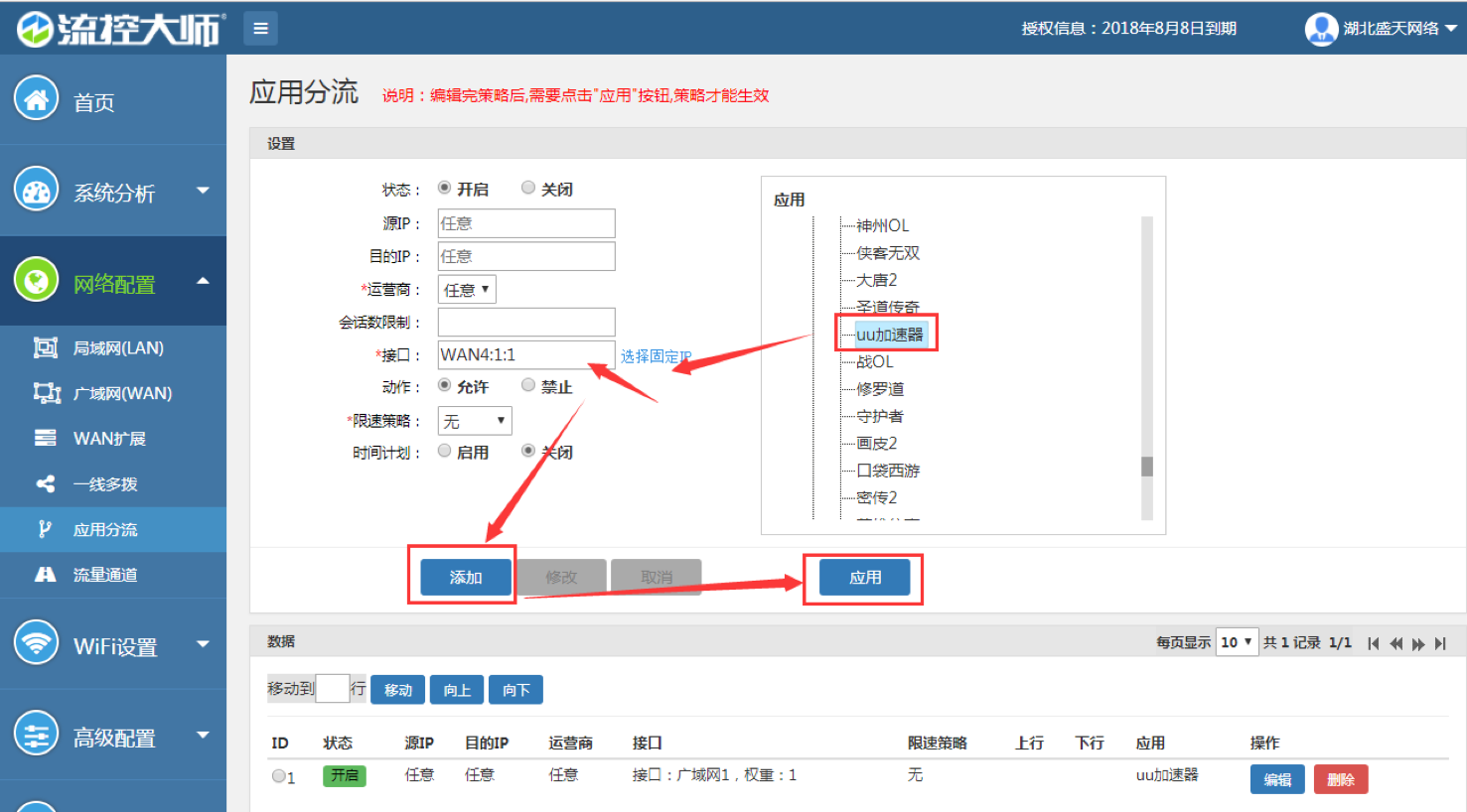Viewport: 1467px width, 812px height.
Task: Click the 网络配置 globe icon
Action: [x=37, y=281]
